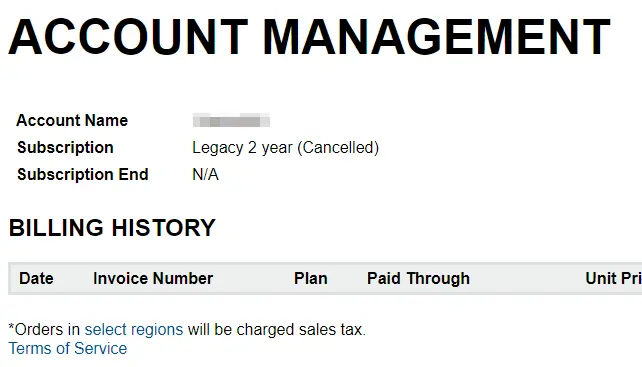Viewport: 642px width, 367px height.
Task: Open the select regions link
Action: tap(133, 329)
